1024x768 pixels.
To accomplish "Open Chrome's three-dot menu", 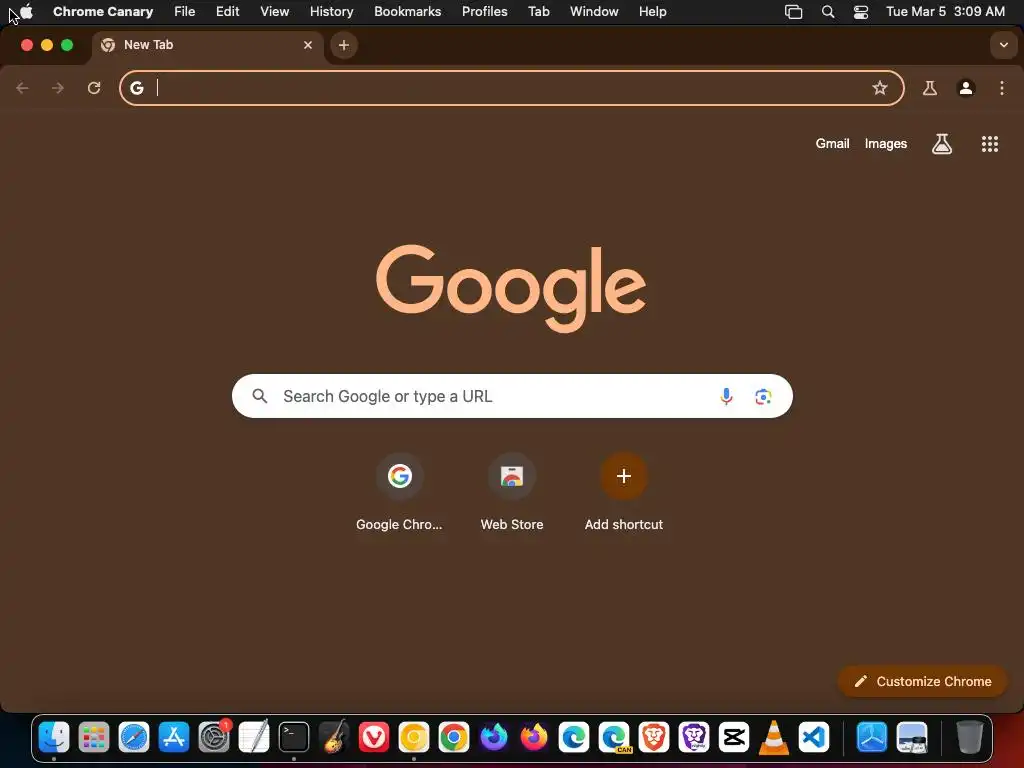I will 1002,88.
